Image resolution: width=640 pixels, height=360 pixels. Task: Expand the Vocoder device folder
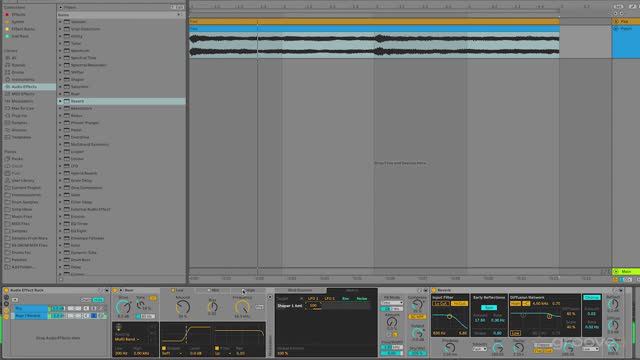coord(60,22)
